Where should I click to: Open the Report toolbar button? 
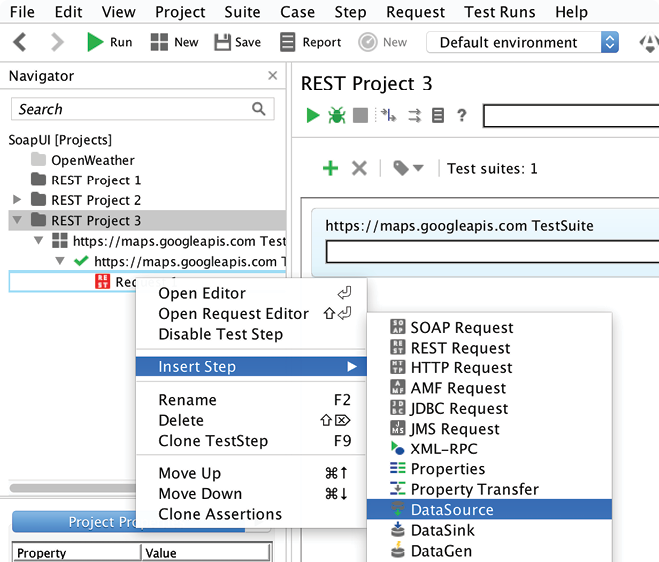point(311,42)
